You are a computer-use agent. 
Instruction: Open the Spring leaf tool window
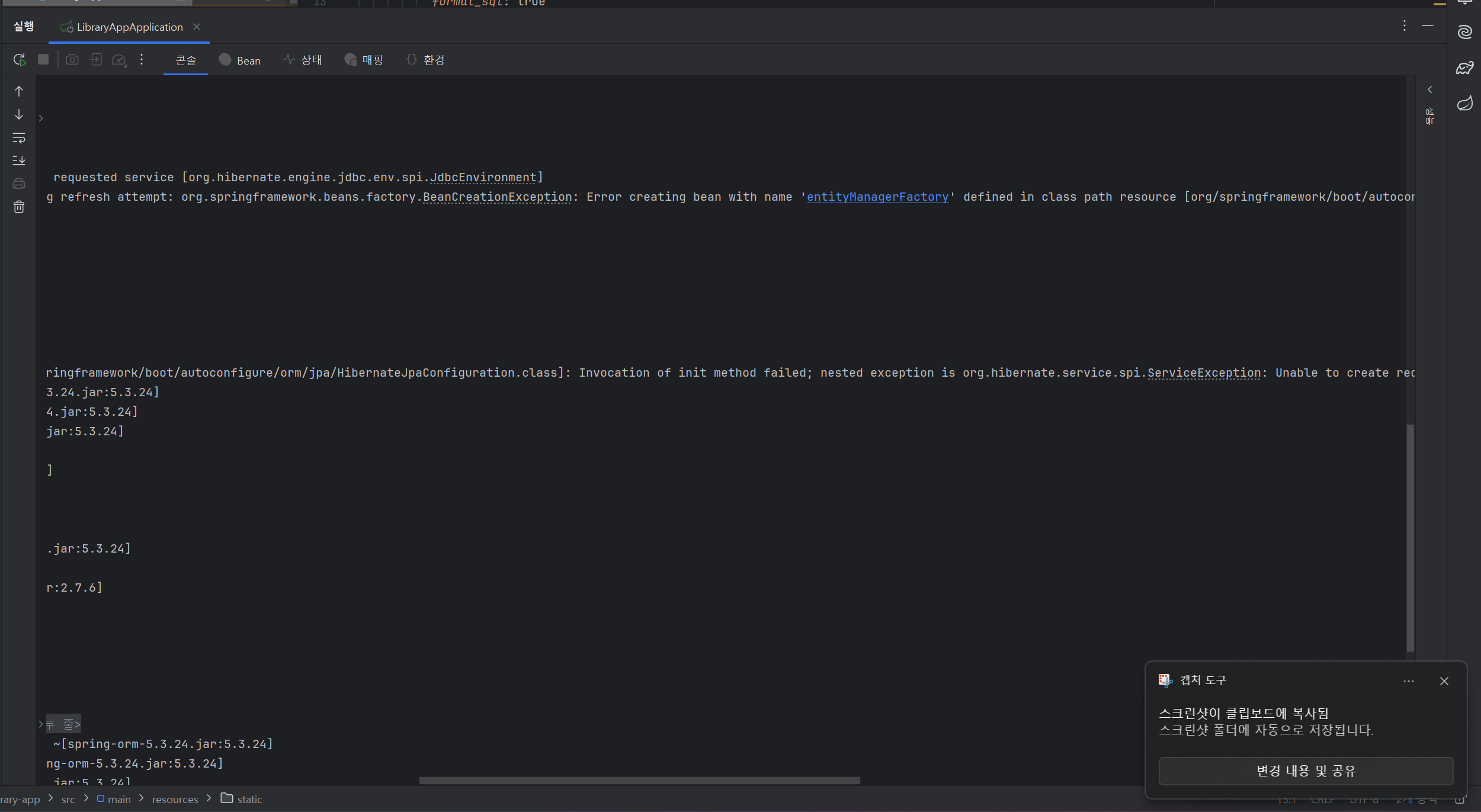click(x=1465, y=104)
